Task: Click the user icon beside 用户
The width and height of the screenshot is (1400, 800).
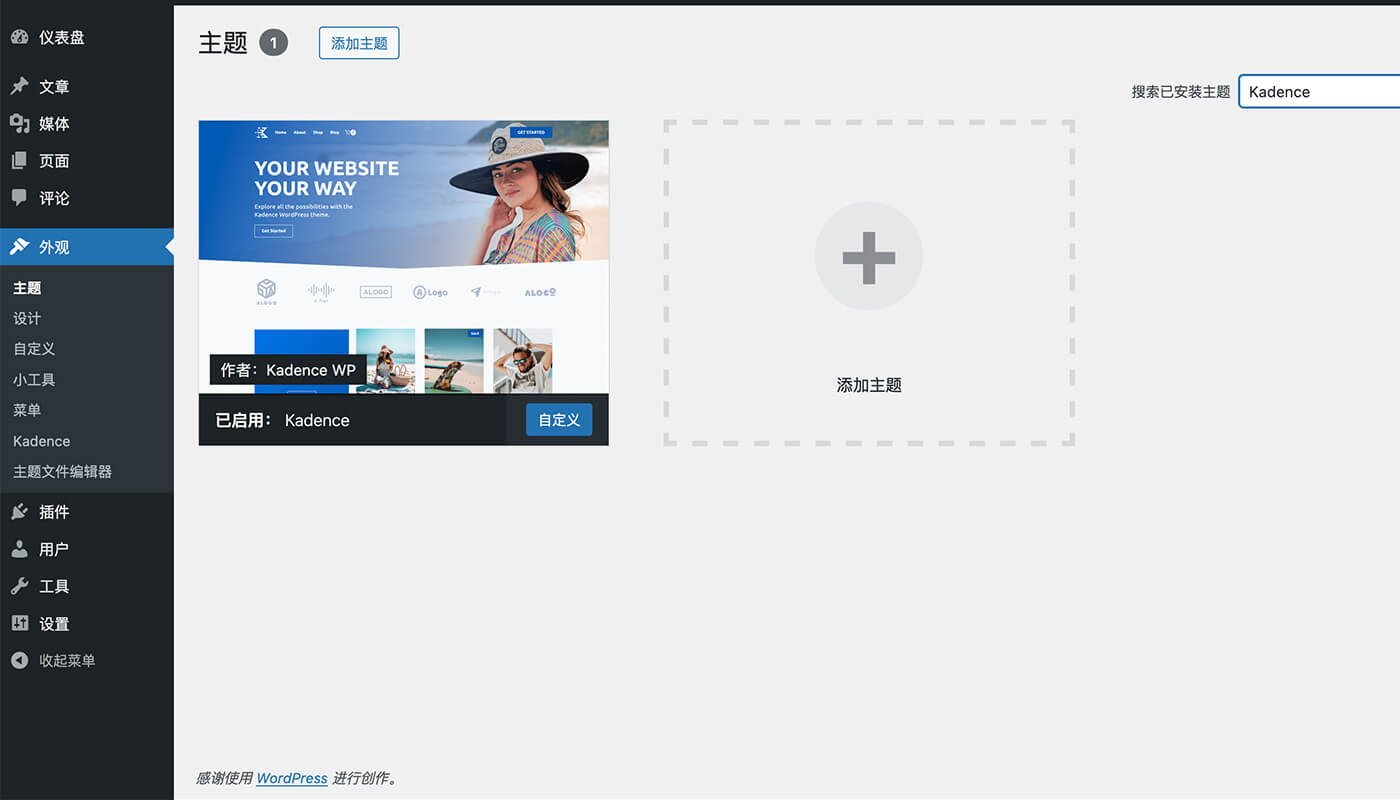Action: [x=19, y=549]
